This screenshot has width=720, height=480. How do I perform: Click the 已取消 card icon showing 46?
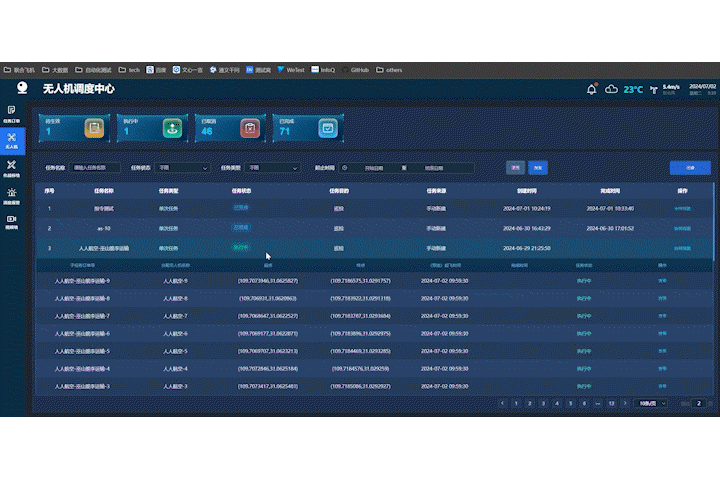point(249,128)
